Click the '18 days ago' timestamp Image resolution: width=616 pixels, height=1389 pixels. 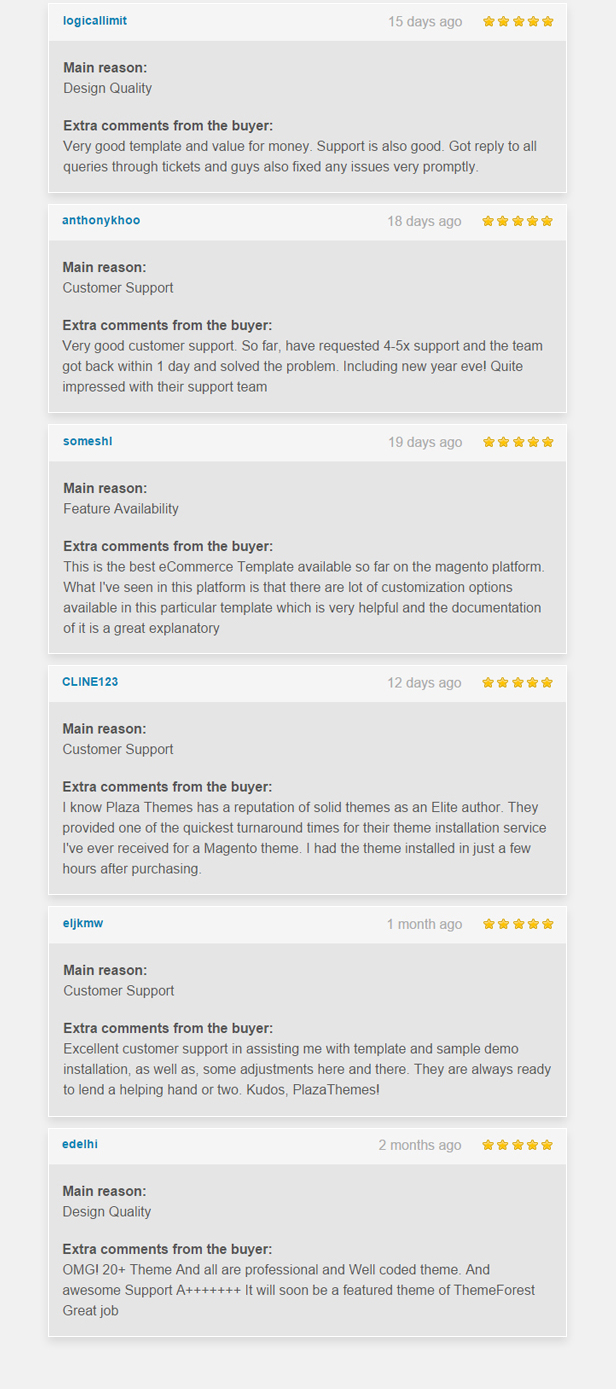(x=425, y=221)
